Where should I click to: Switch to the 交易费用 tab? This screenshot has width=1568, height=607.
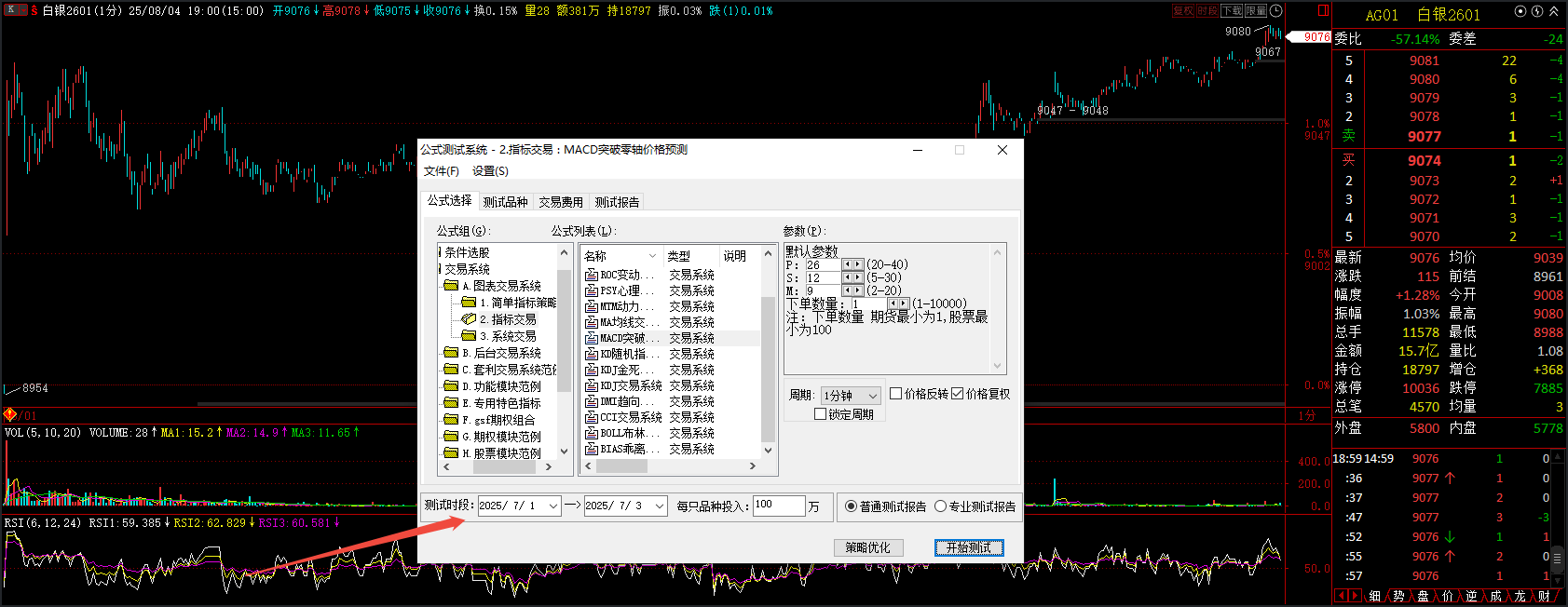[x=560, y=202]
